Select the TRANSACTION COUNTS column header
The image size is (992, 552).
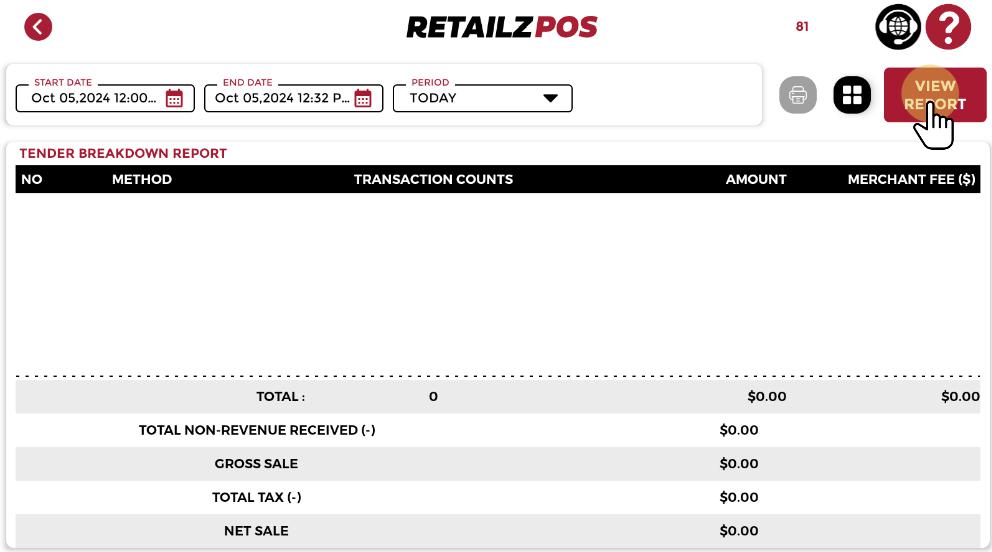pos(433,179)
